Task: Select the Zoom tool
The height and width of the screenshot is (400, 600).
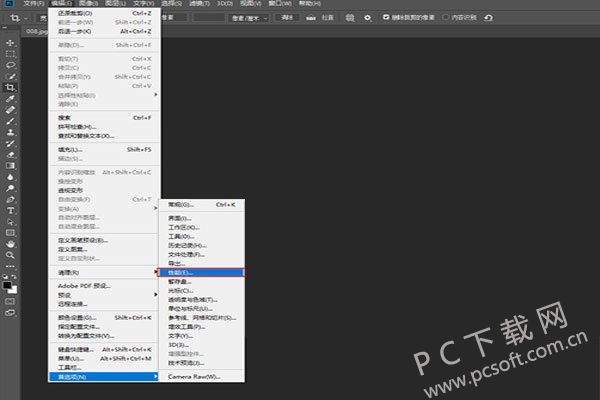Action: click(10, 255)
